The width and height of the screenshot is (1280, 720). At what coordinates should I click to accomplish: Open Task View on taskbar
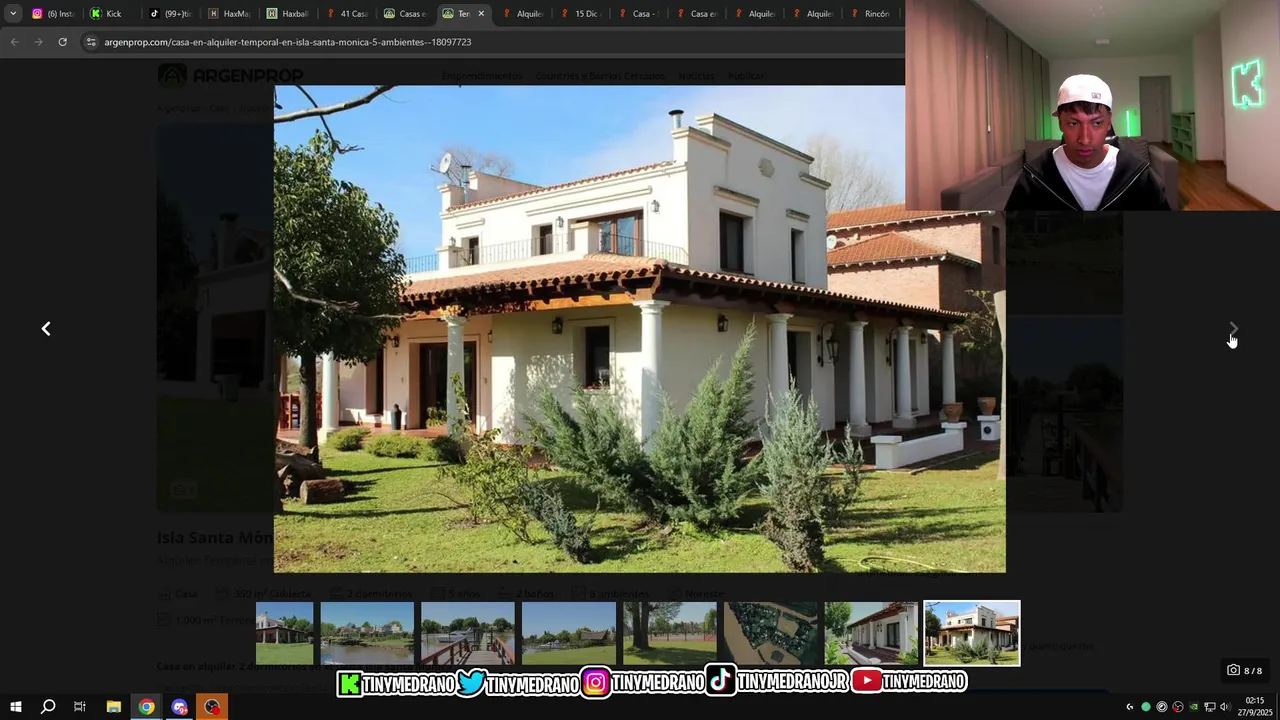click(x=80, y=707)
